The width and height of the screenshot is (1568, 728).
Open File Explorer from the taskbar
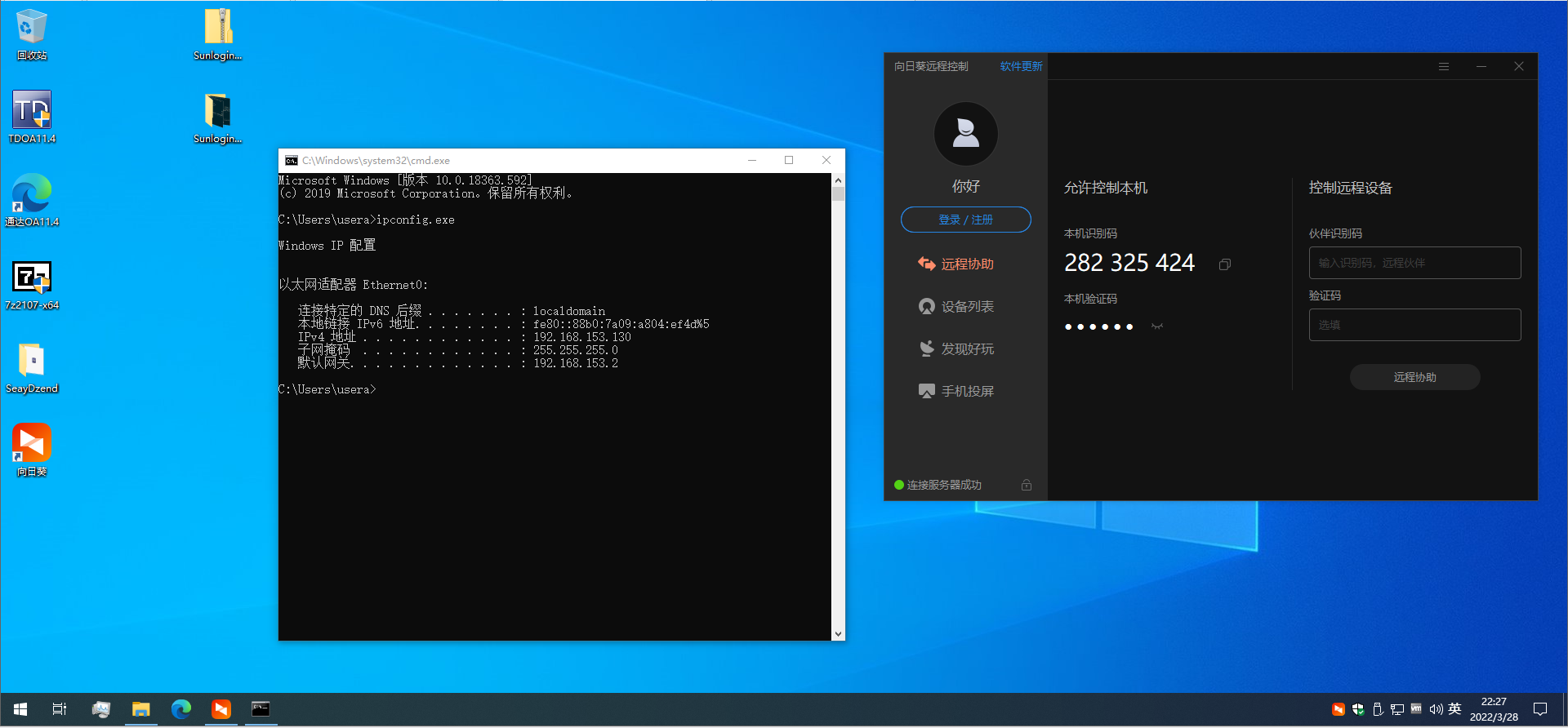[141, 709]
